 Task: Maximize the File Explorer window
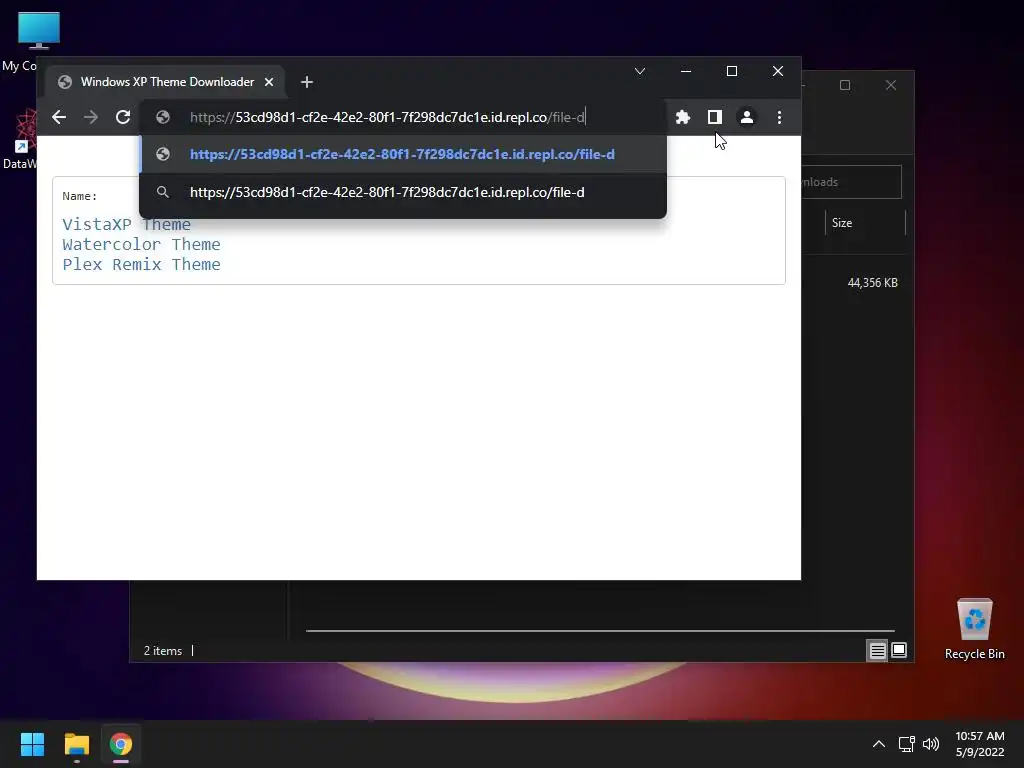click(845, 86)
